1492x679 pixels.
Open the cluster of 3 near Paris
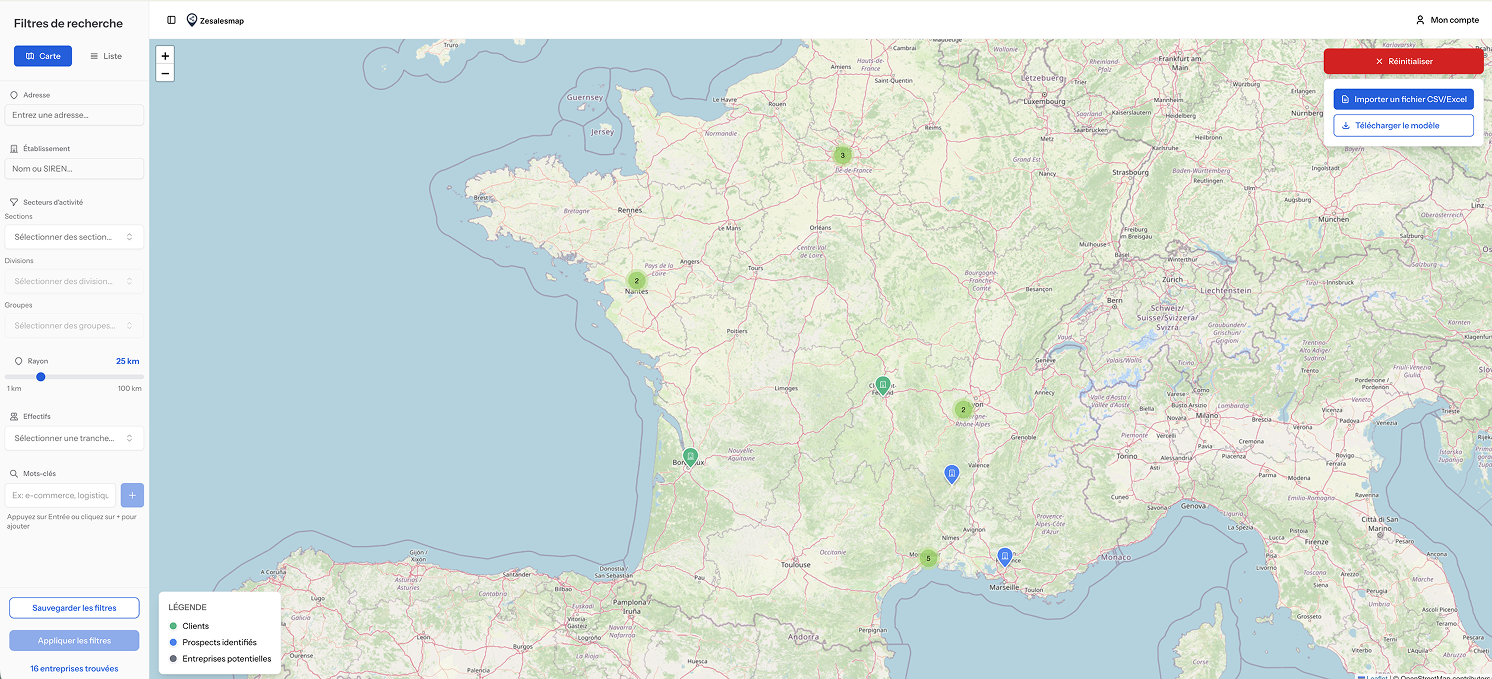(842, 155)
